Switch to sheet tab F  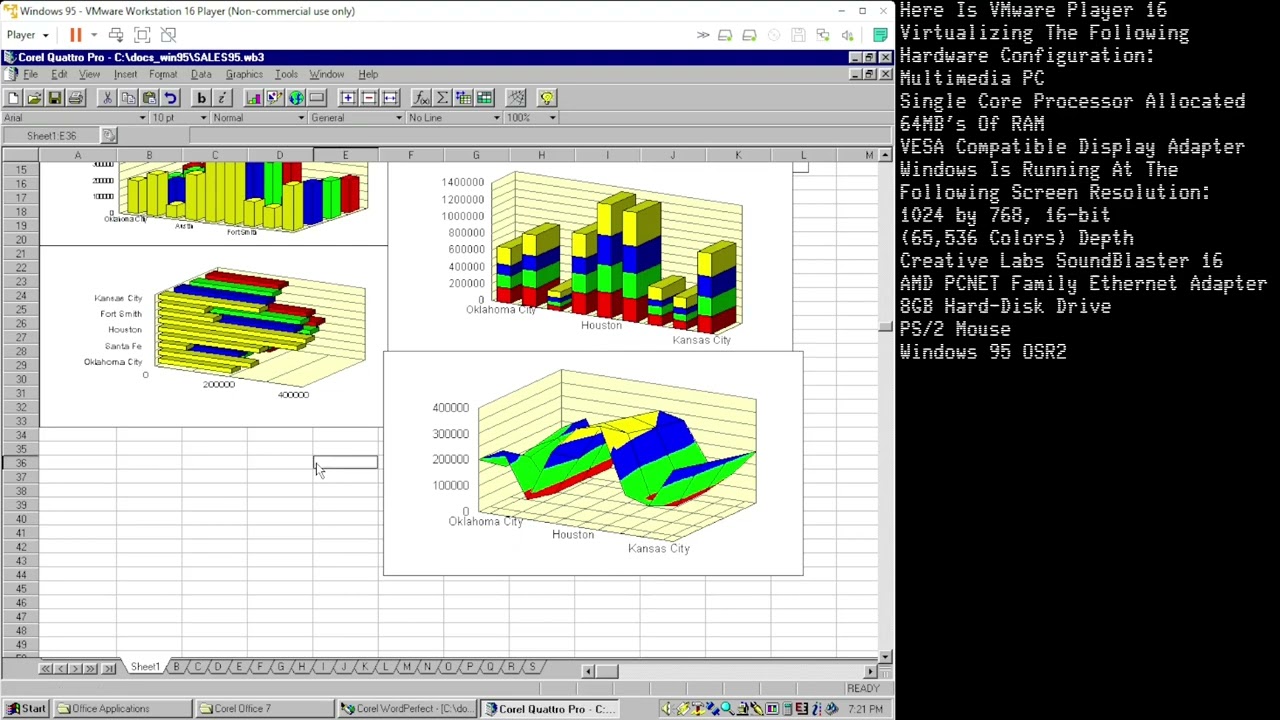259,667
